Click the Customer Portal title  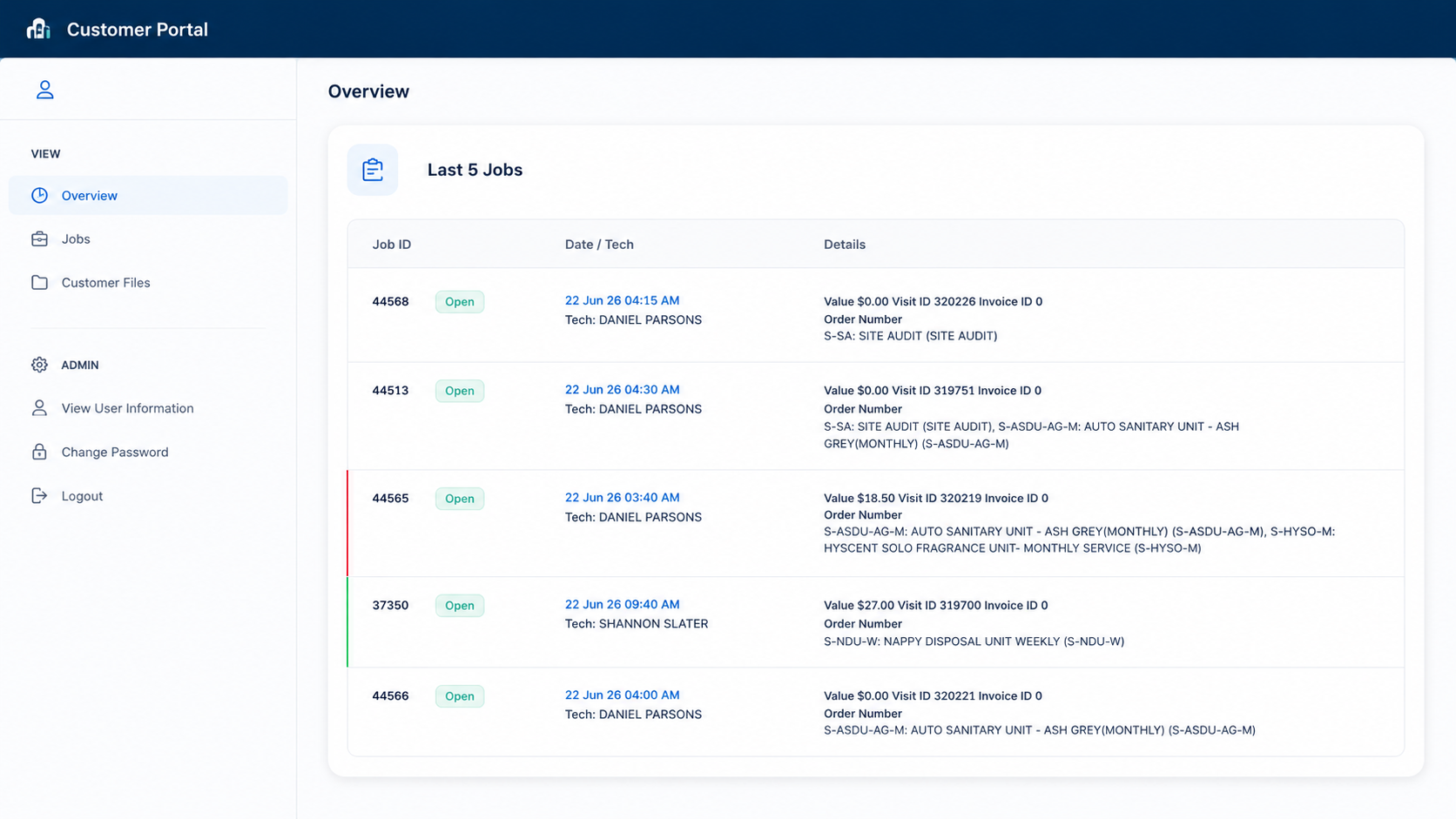coord(138,30)
